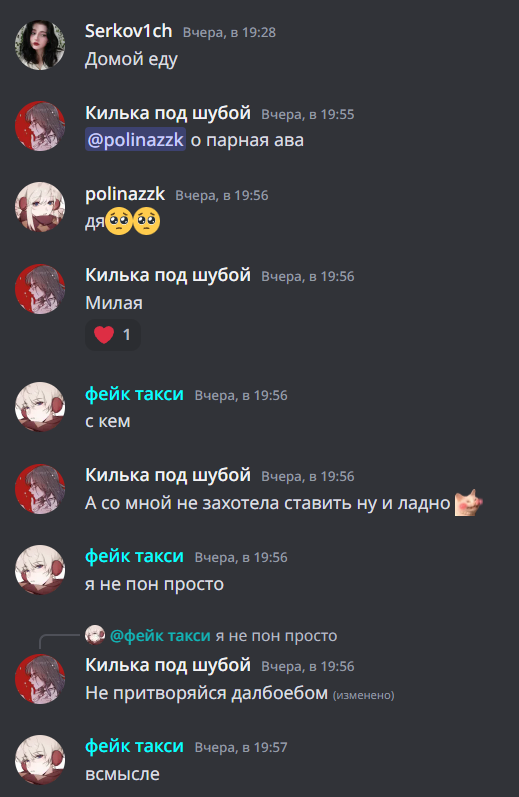
Task: Toggle the red heart reaction
Action: [113, 334]
